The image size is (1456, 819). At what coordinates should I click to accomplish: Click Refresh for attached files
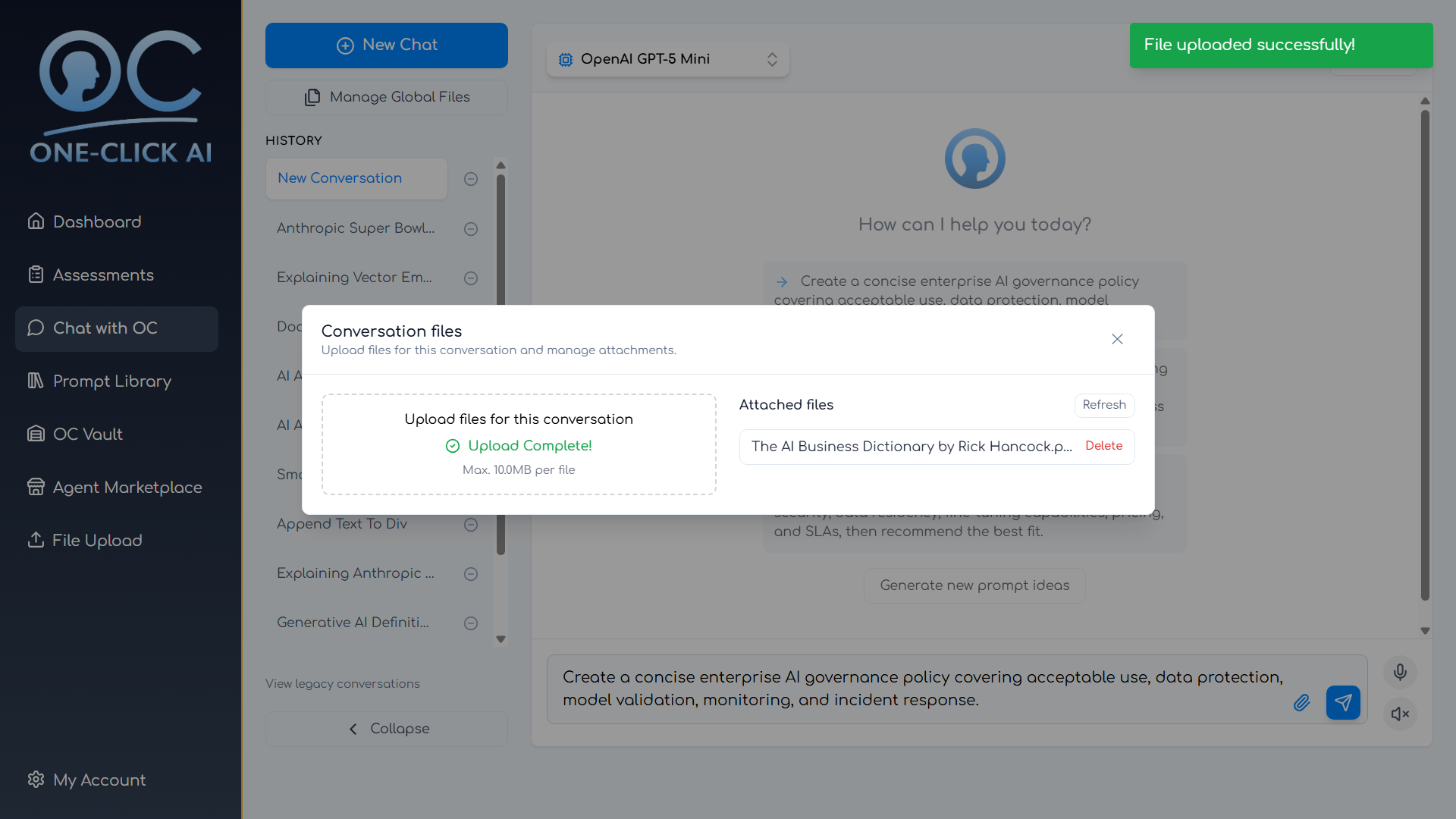(x=1103, y=405)
